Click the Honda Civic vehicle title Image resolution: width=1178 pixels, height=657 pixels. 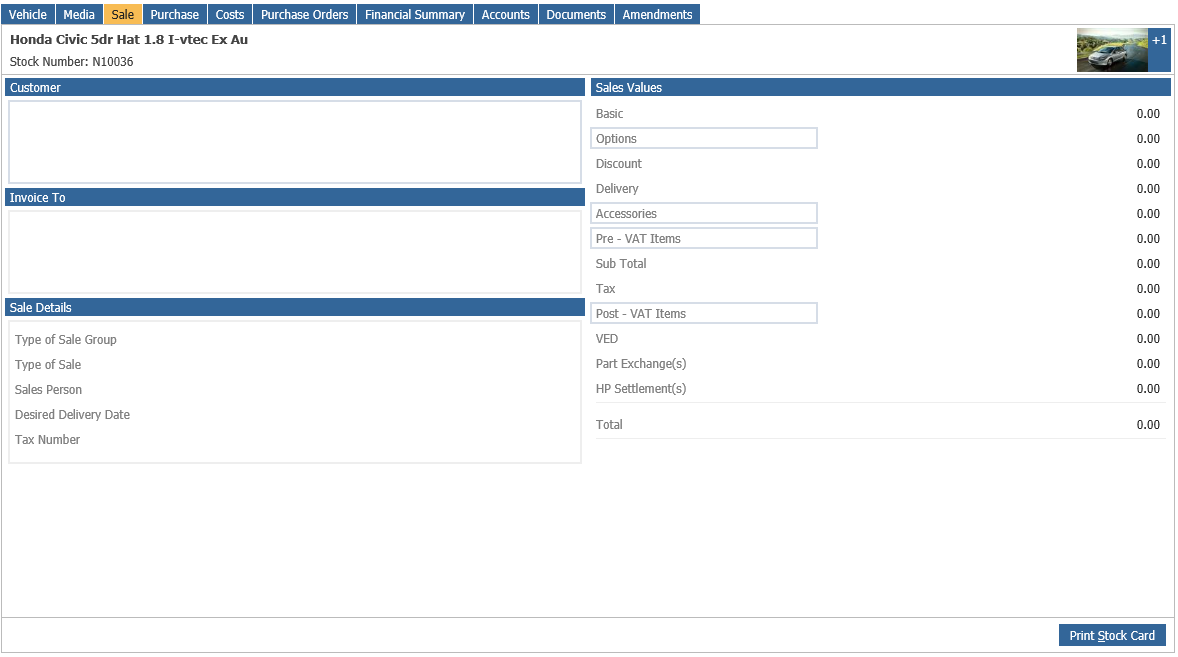click(x=128, y=39)
